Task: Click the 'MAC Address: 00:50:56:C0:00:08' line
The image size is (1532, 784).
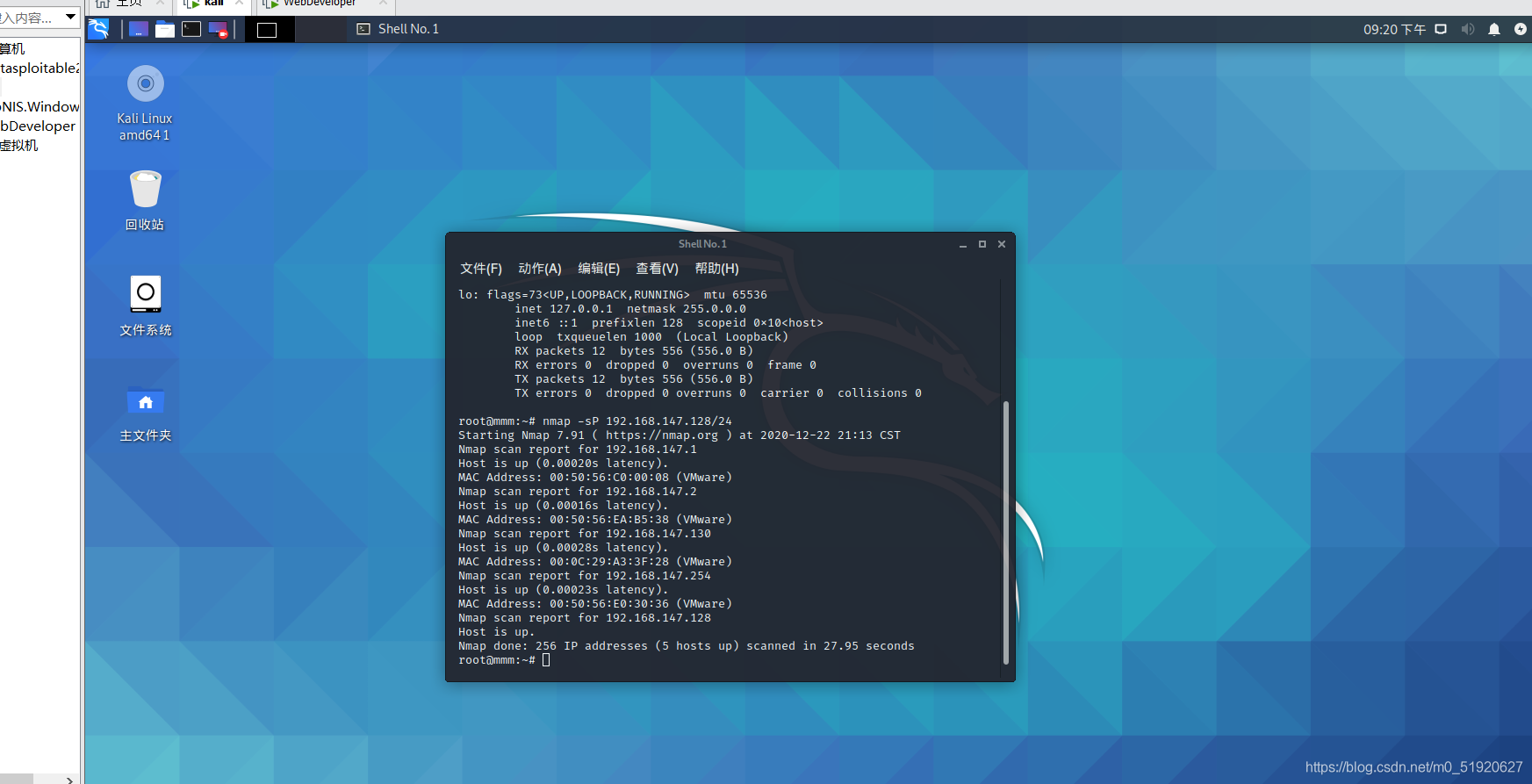Action: tap(595, 478)
